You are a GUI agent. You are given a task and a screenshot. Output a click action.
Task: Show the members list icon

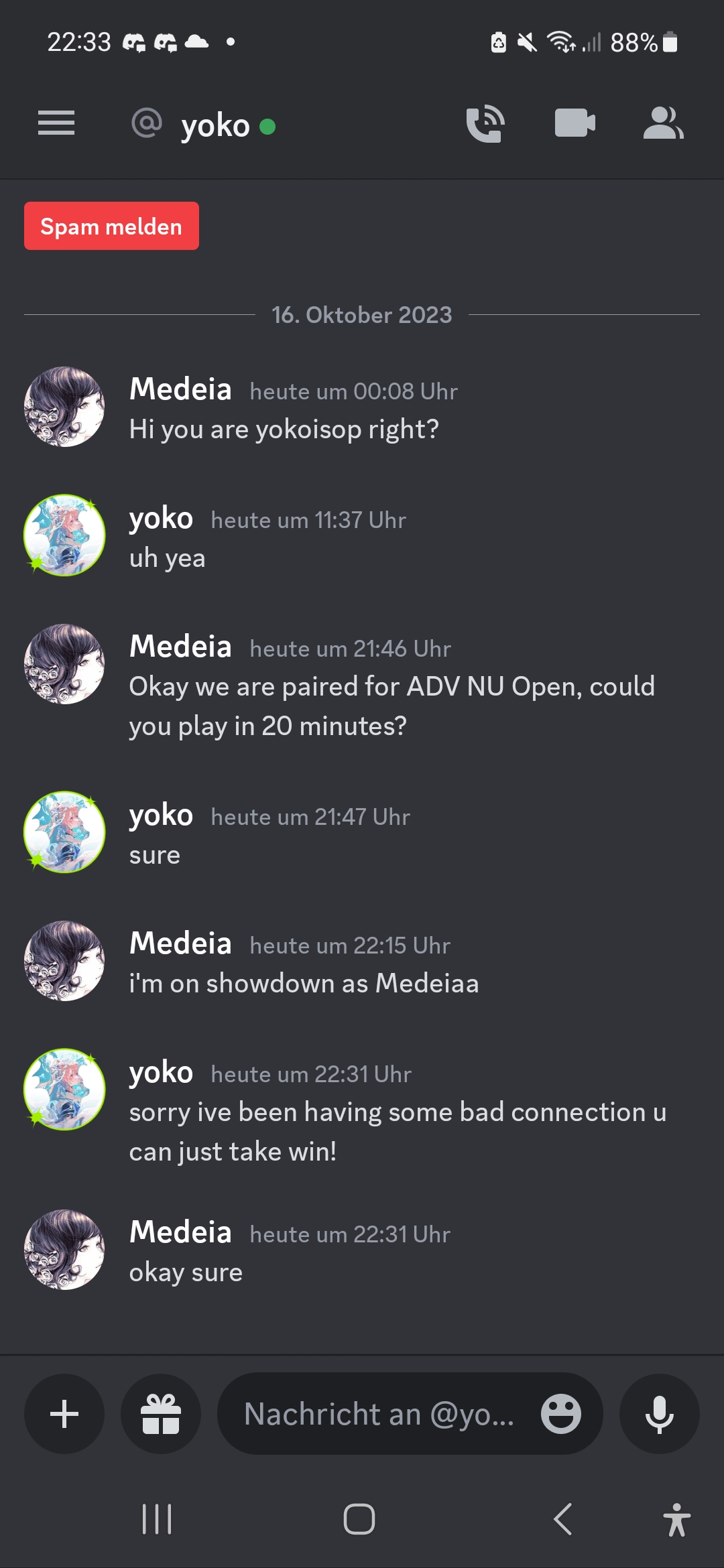(x=663, y=123)
